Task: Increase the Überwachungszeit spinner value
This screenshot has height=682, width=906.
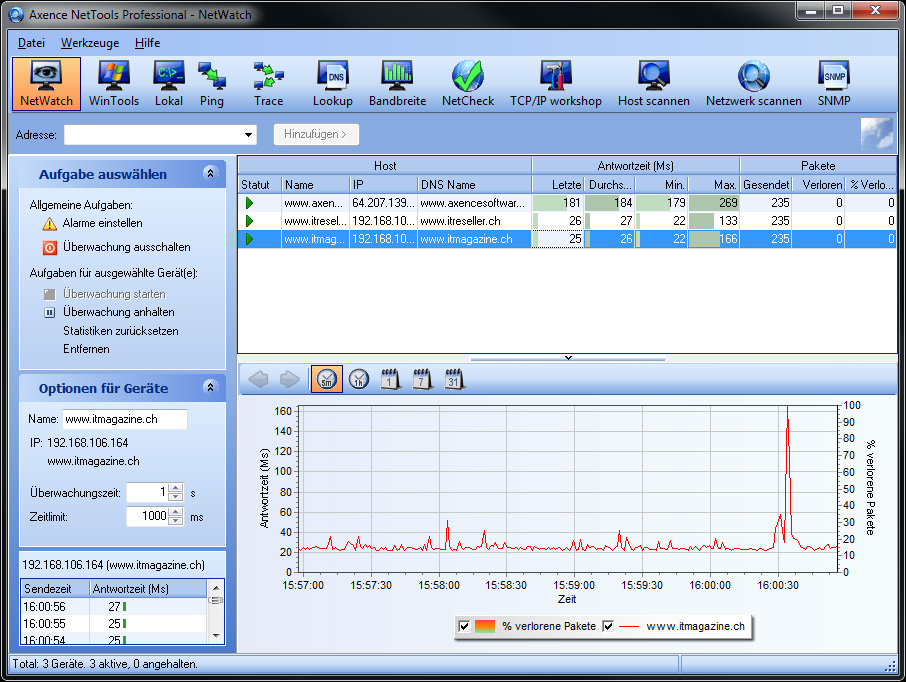Action: coord(176,488)
